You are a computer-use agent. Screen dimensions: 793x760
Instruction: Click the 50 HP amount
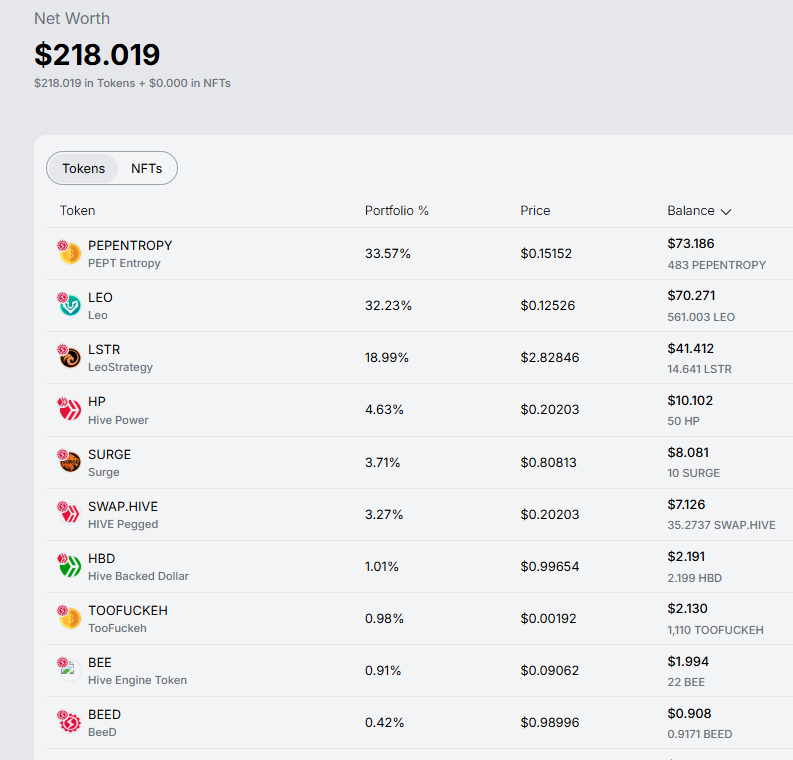tap(683, 421)
